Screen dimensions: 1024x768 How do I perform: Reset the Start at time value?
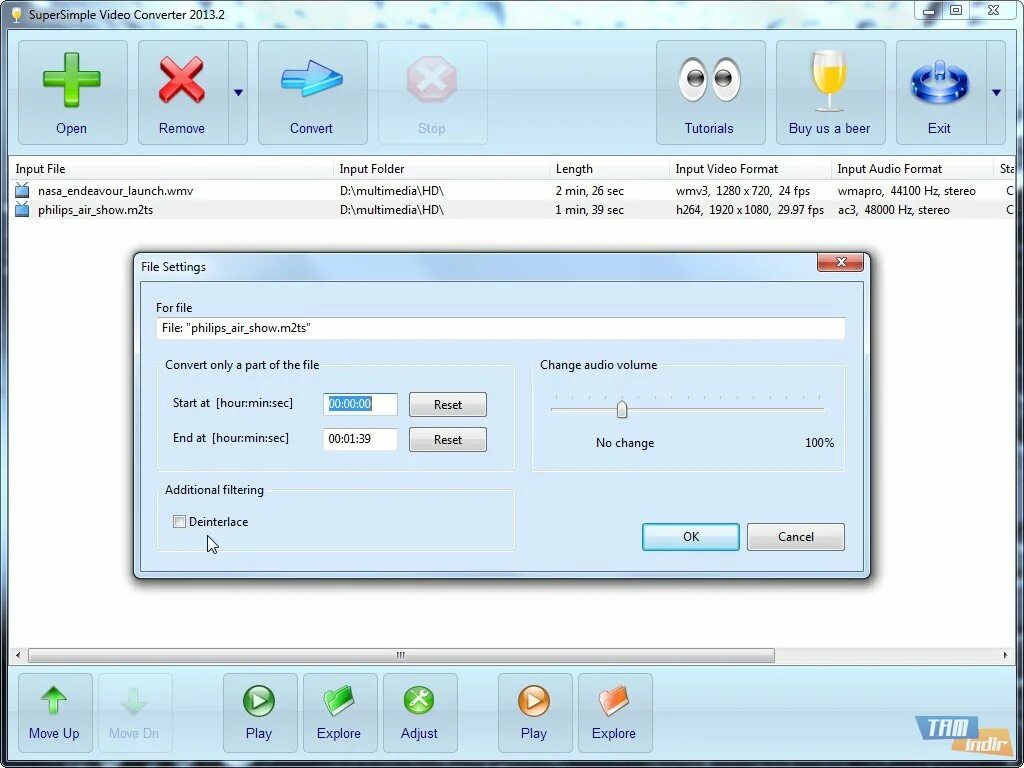[447, 404]
